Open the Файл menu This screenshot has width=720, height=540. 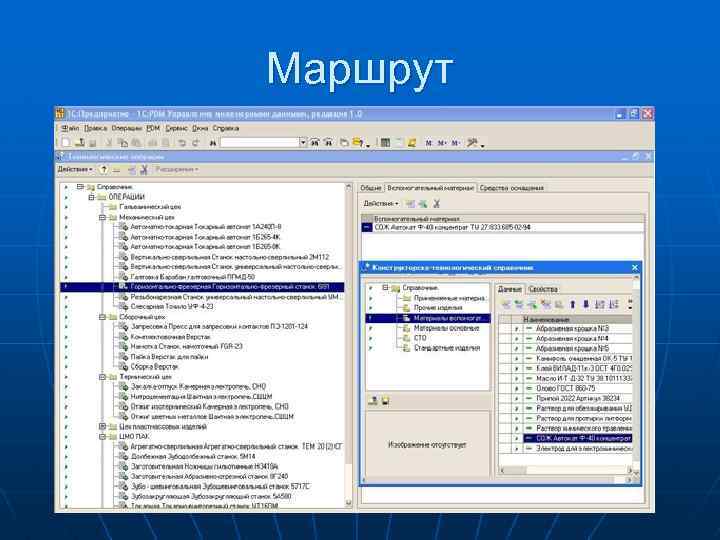click(70, 128)
